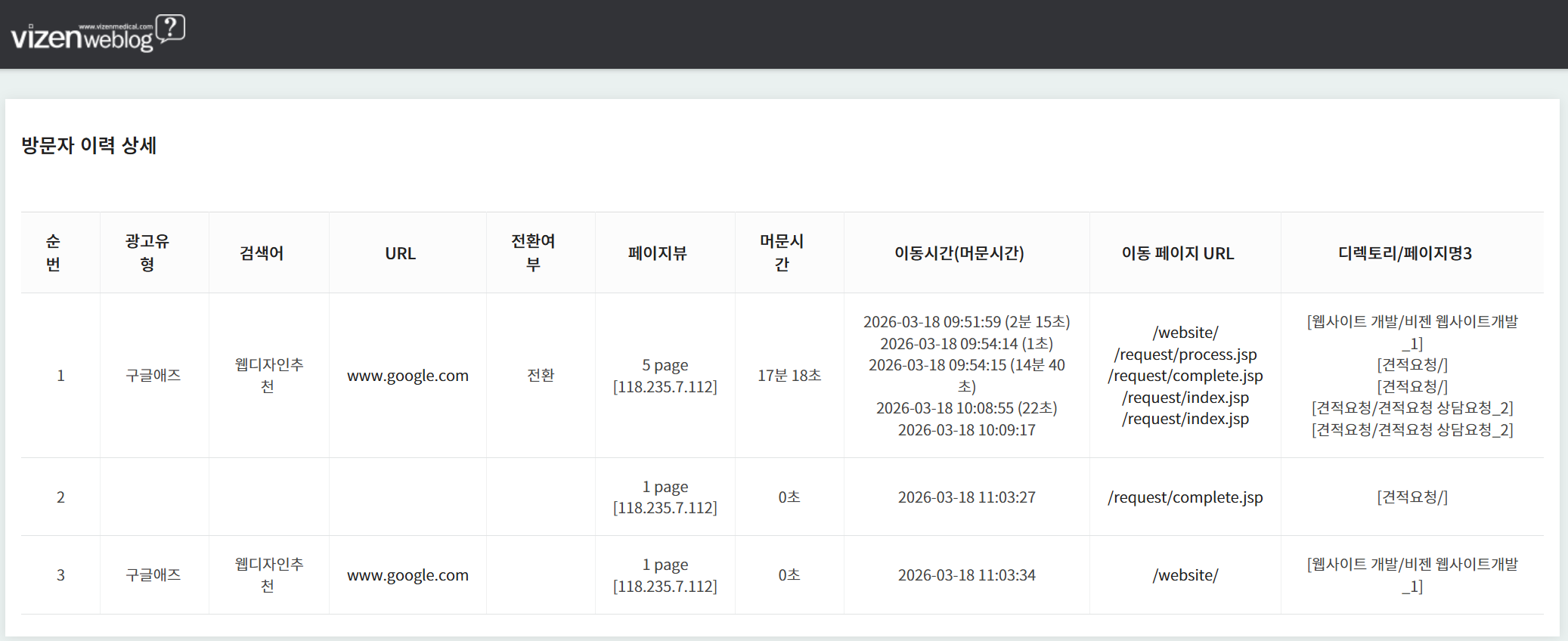This screenshot has width=1568, height=641.
Task: Click the 2026-03-18 11:03:34 timestamp
Action: [x=966, y=575]
